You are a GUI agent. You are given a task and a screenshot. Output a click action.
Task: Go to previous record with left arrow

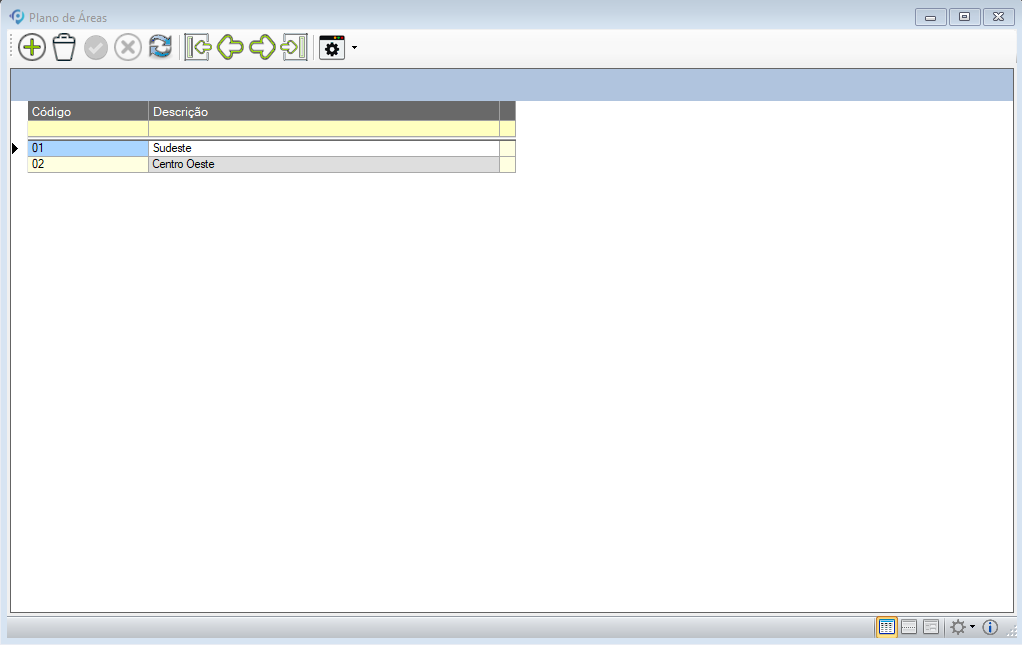[230, 47]
